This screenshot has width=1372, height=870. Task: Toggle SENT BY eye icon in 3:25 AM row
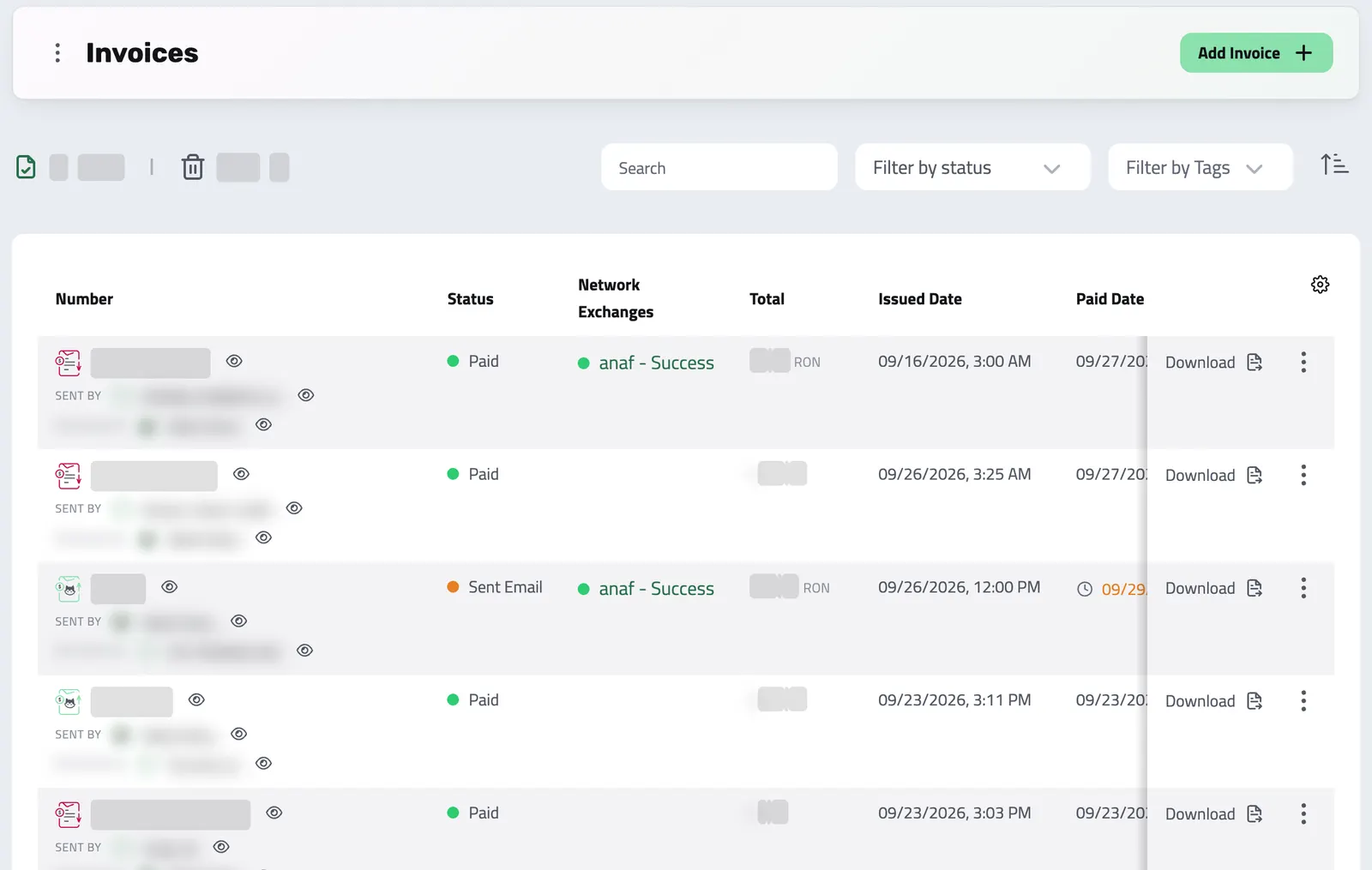[x=294, y=508]
